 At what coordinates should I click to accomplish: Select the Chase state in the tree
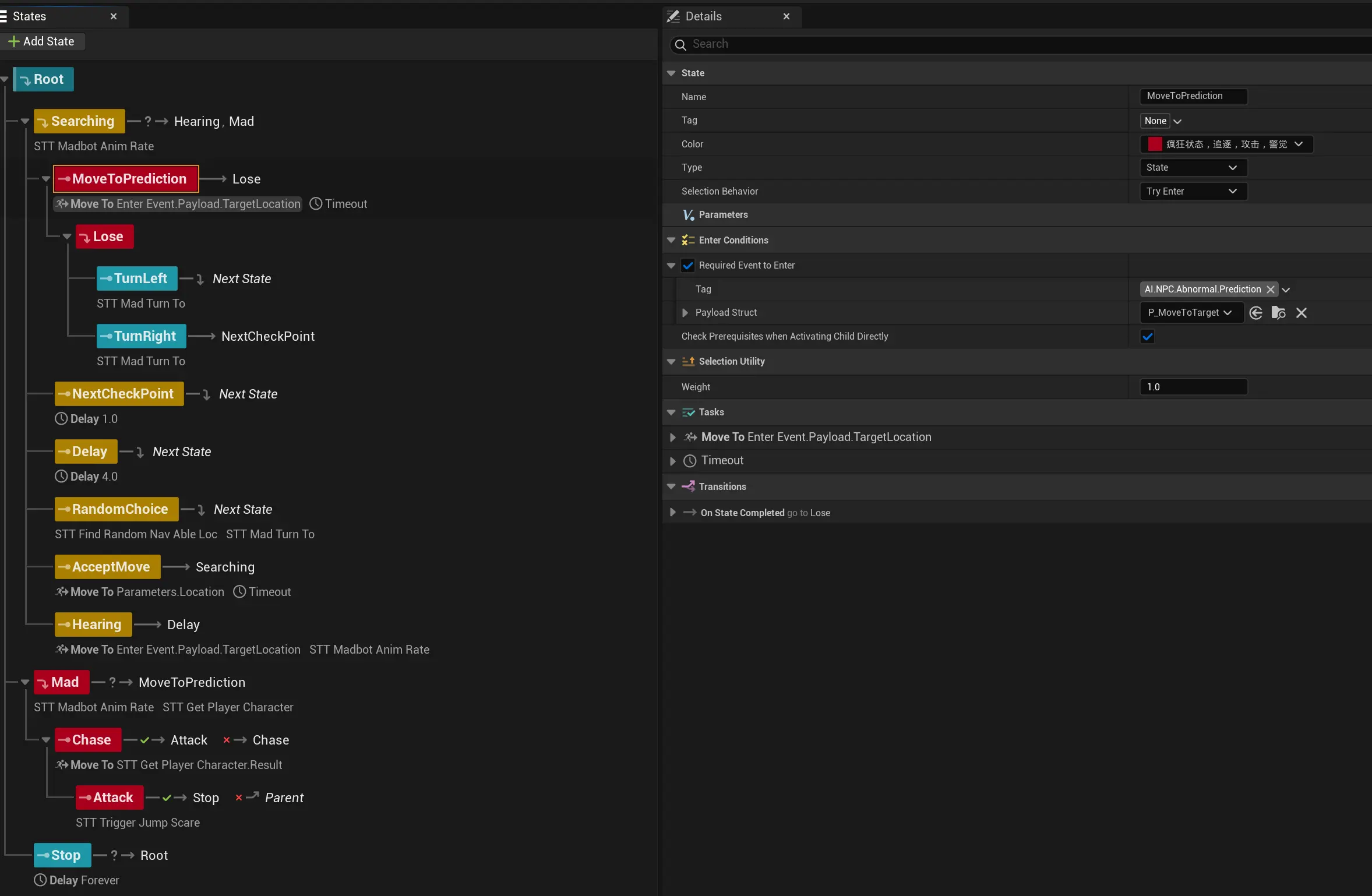click(89, 740)
